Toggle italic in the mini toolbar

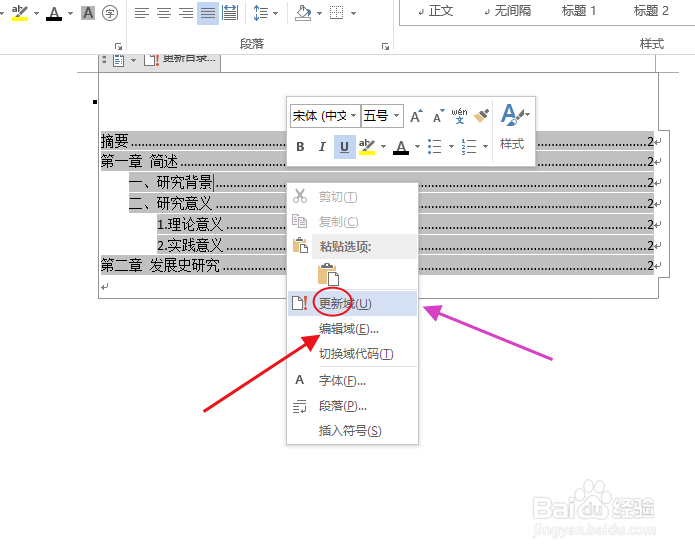(x=322, y=147)
